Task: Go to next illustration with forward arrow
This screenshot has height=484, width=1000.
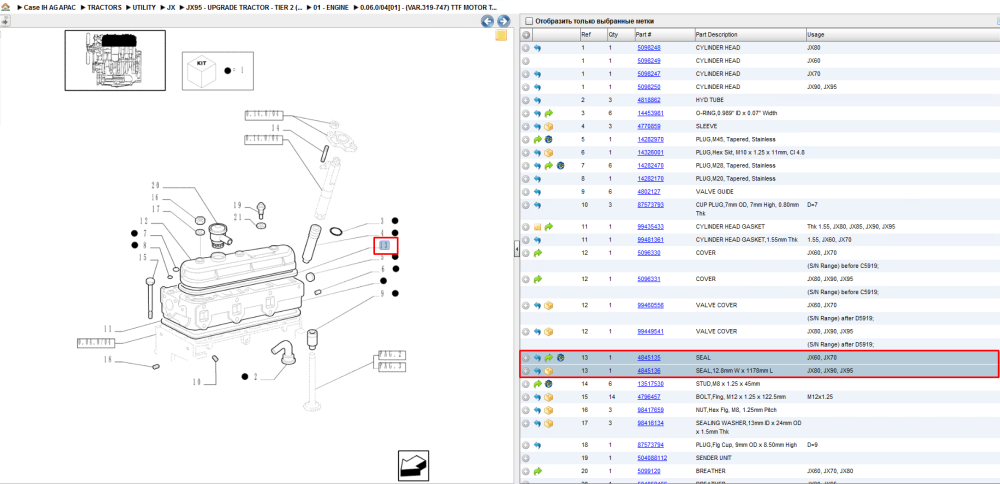Action: click(503, 21)
